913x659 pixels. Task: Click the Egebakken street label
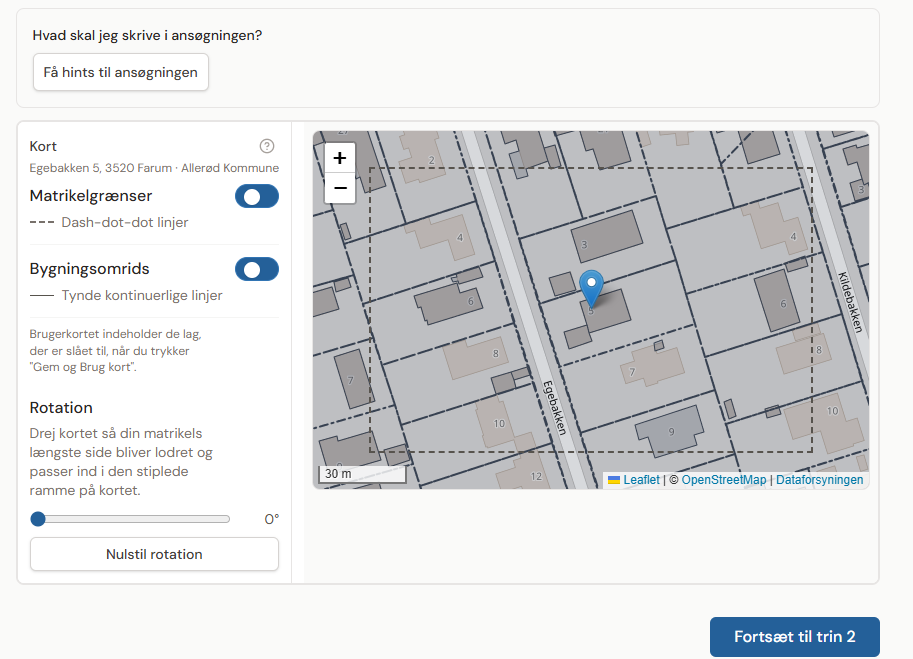[x=555, y=407]
